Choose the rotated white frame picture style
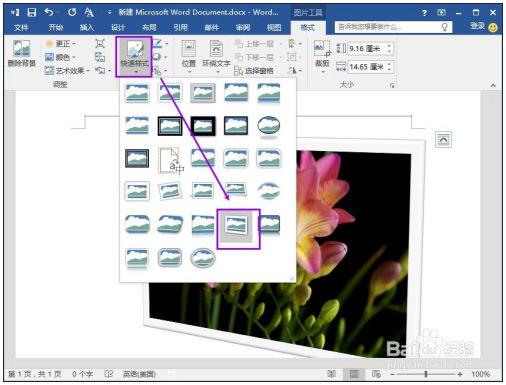Screen dimensions: 506x385 (x=170, y=191)
